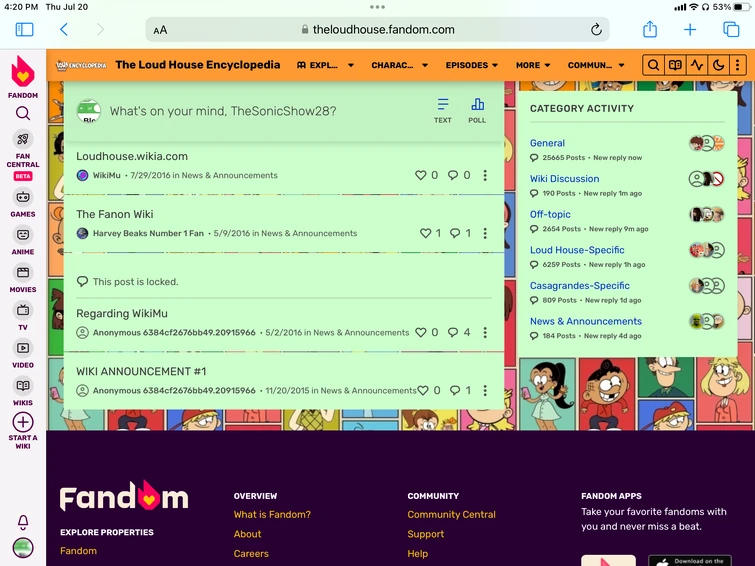Show the Safari tab overview
Image resolution: width=755 pixels, height=566 pixels.
click(x=731, y=29)
